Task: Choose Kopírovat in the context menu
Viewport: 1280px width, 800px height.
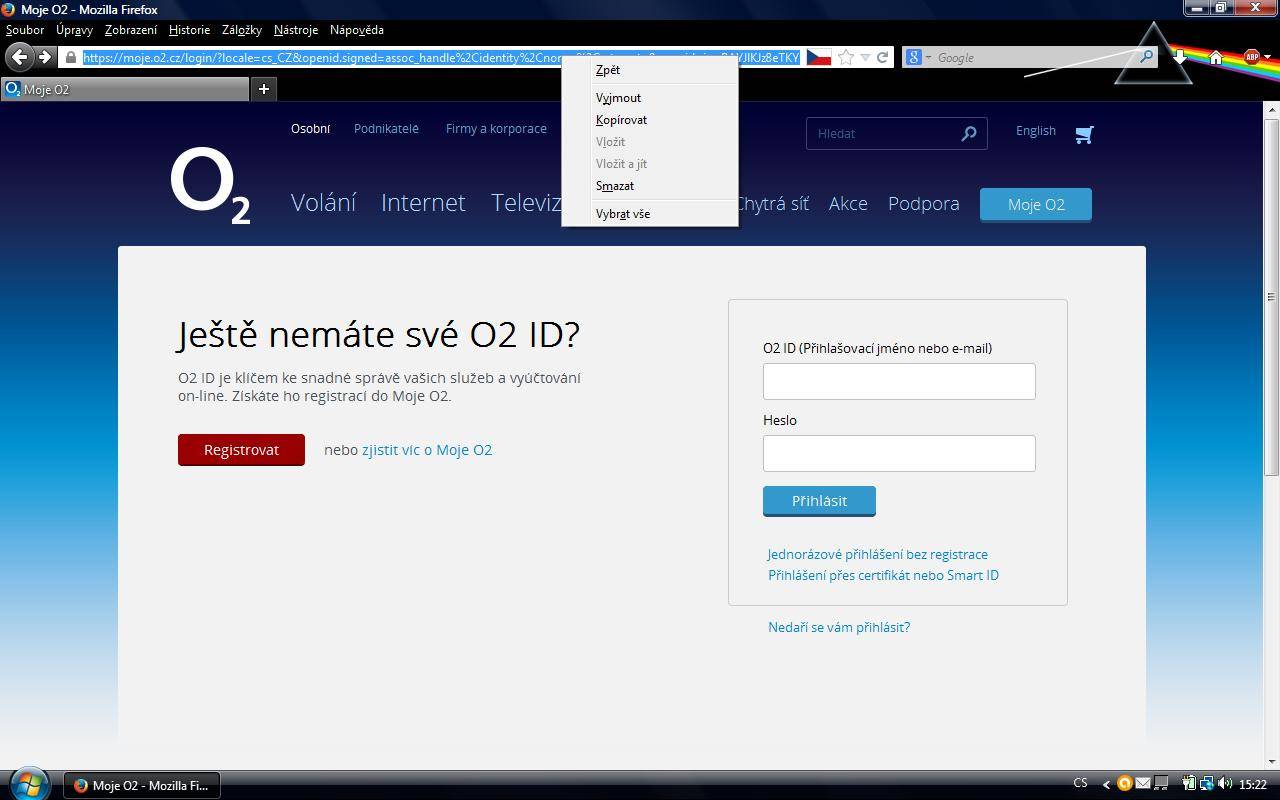Action: [650, 120]
